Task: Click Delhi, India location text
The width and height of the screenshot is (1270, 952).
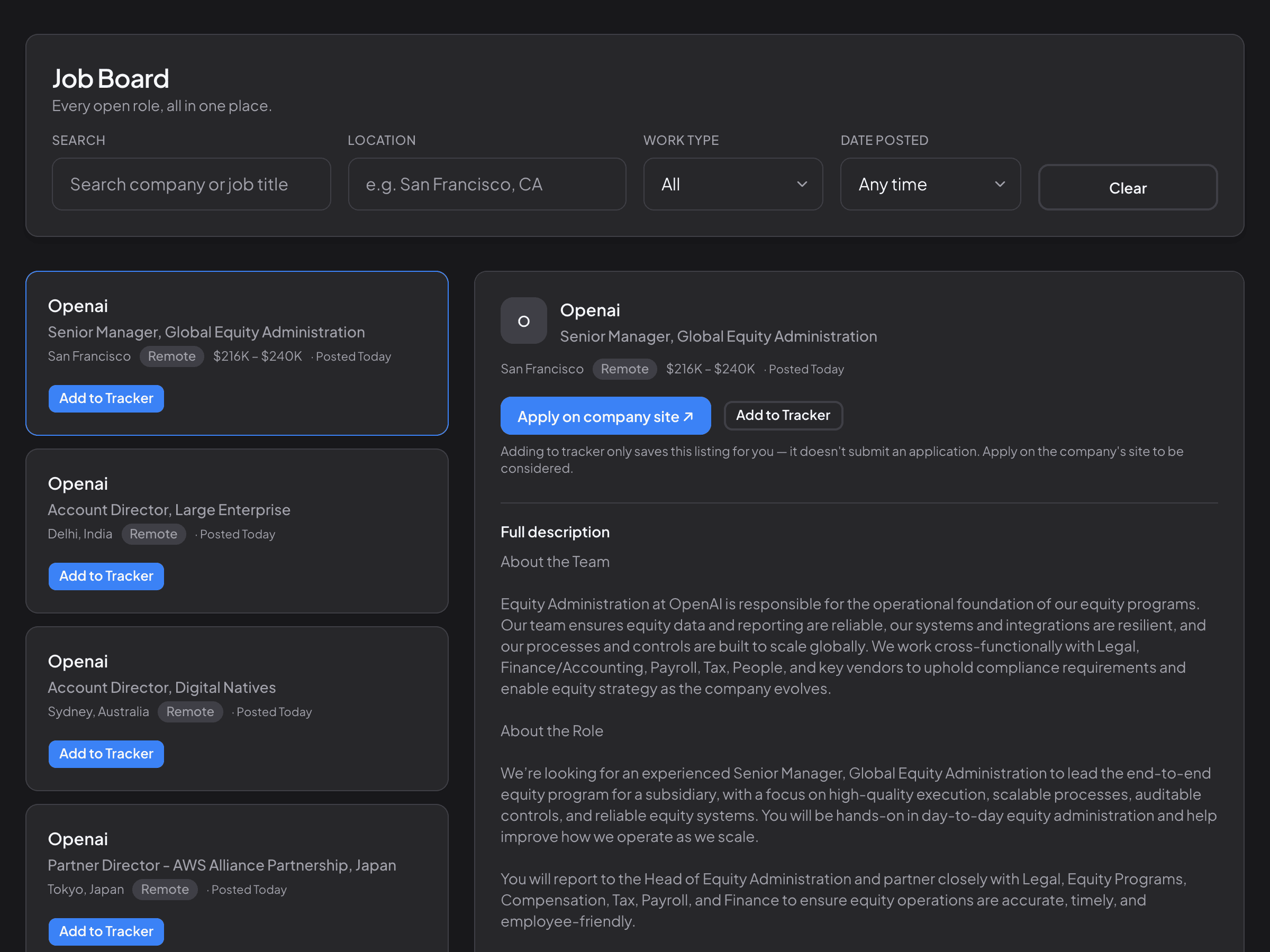Action: [x=80, y=534]
